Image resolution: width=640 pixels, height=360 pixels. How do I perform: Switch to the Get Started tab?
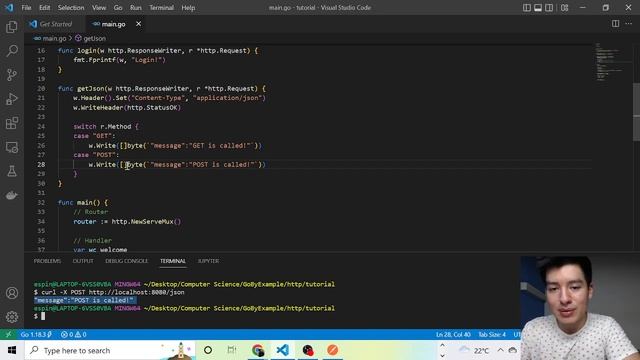click(51, 24)
